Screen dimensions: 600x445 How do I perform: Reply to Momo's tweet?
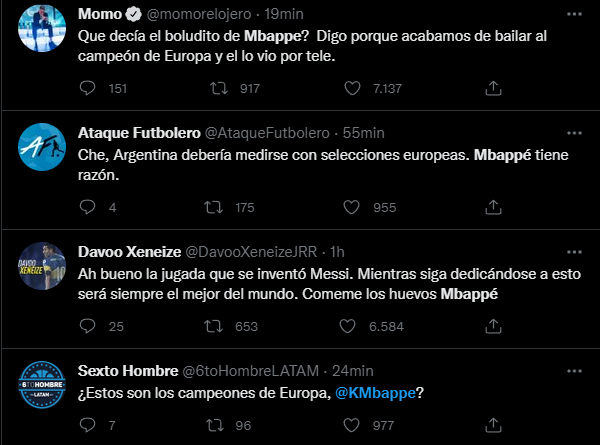pos(88,89)
